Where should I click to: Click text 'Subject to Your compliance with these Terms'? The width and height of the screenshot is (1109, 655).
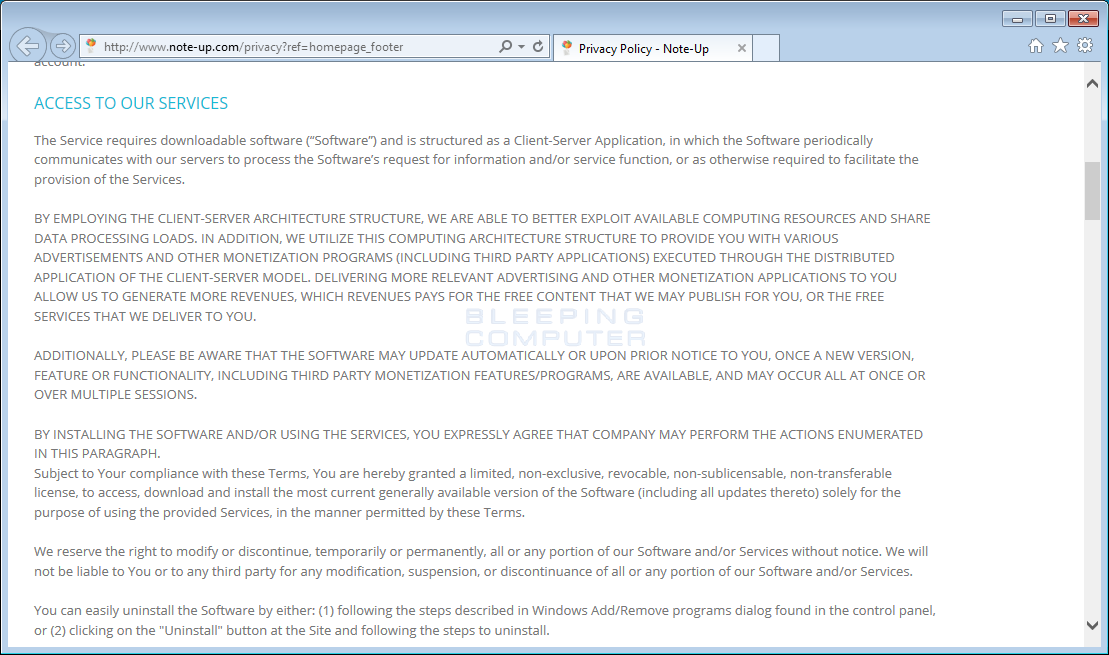tap(170, 473)
